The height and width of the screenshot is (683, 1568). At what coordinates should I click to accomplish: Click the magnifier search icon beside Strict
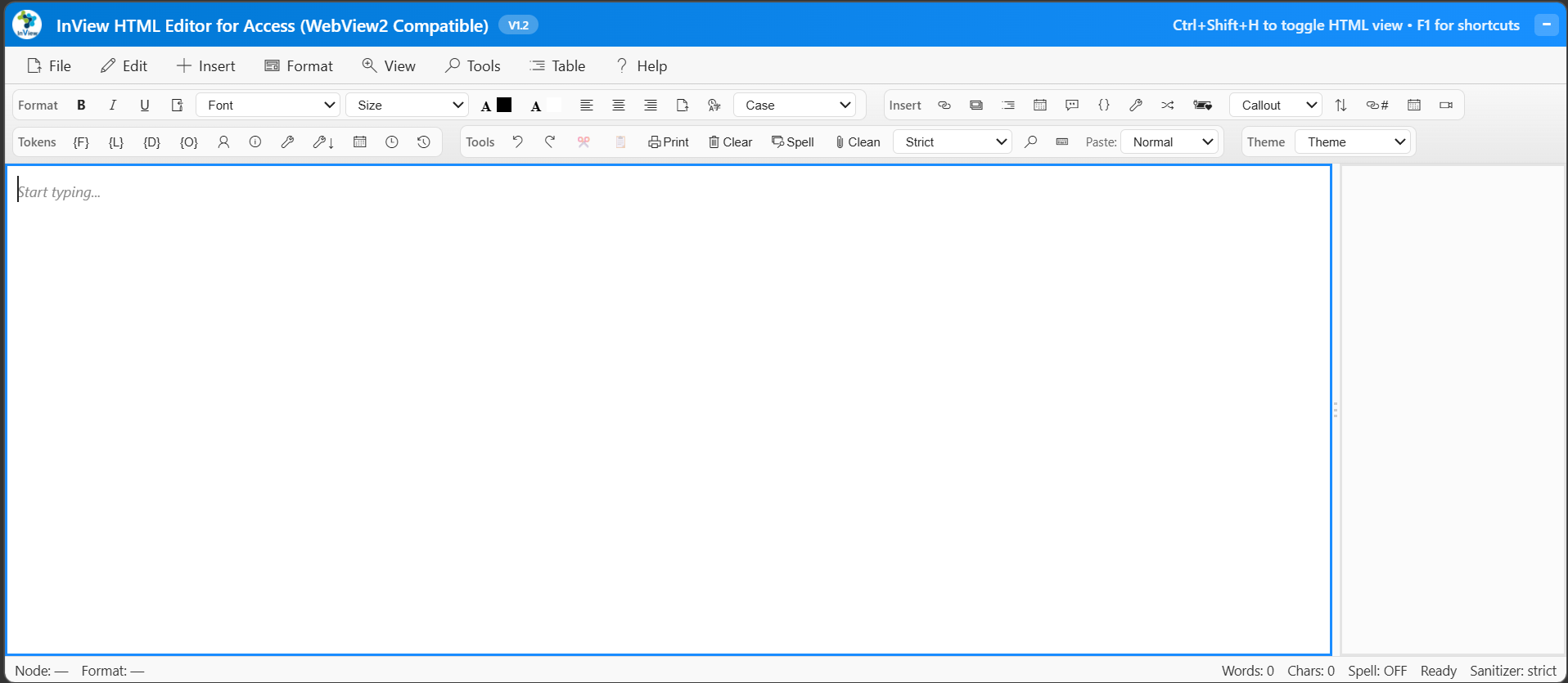pyautogui.click(x=1031, y=142)
